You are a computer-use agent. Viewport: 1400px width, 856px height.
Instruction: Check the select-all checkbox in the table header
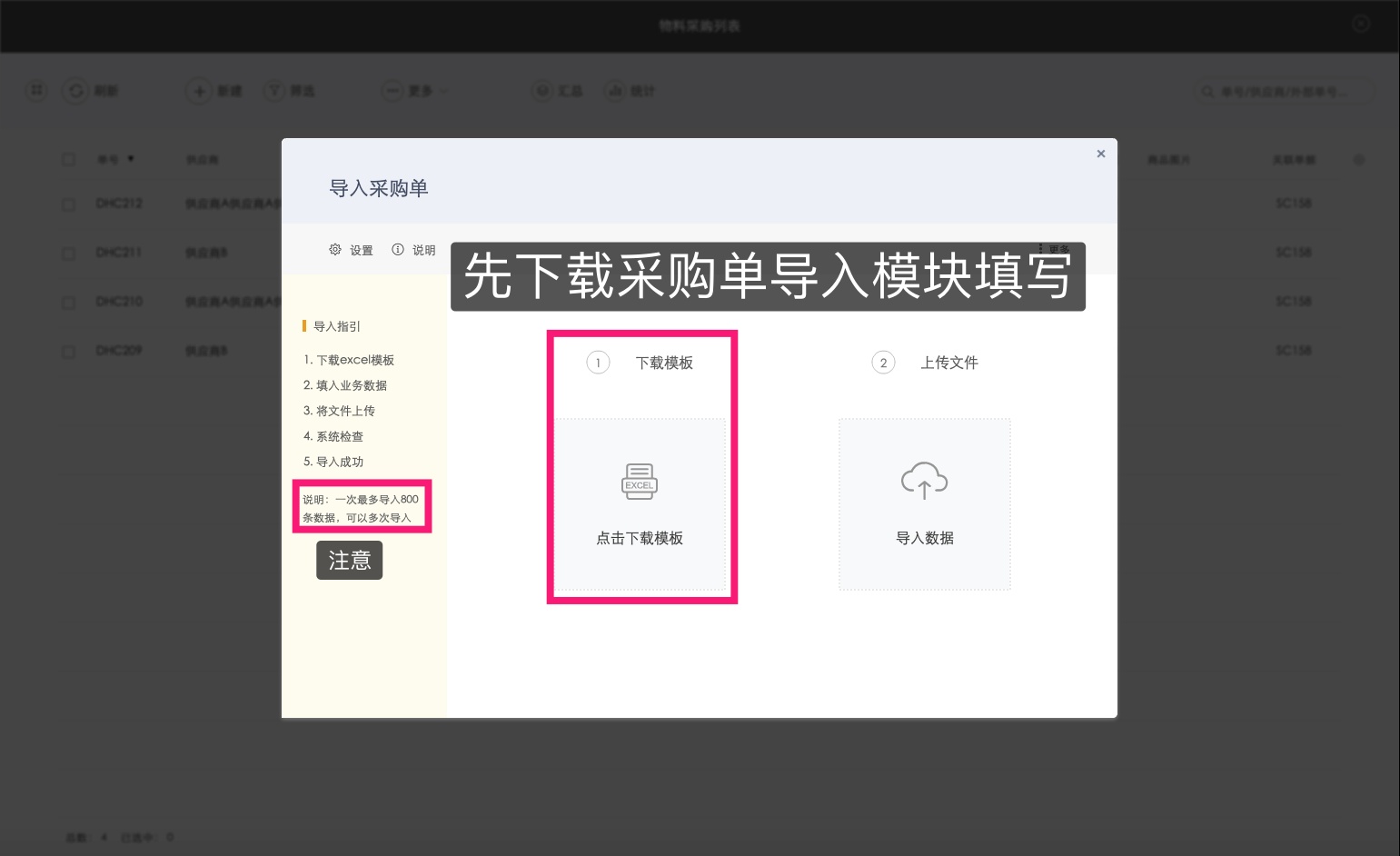[x=68, y=158]
